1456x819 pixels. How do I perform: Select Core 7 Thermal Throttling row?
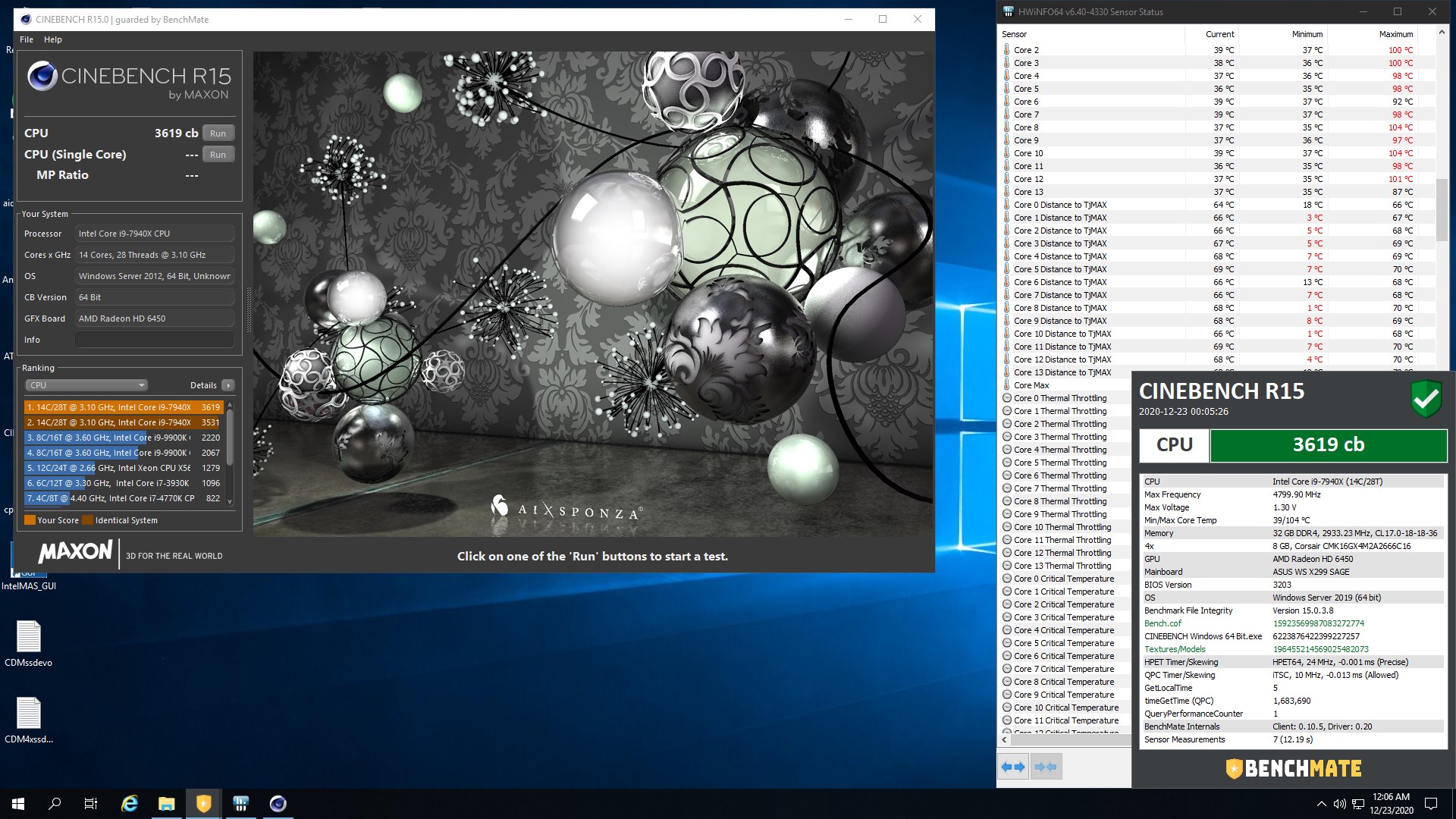pos(1065,488)
